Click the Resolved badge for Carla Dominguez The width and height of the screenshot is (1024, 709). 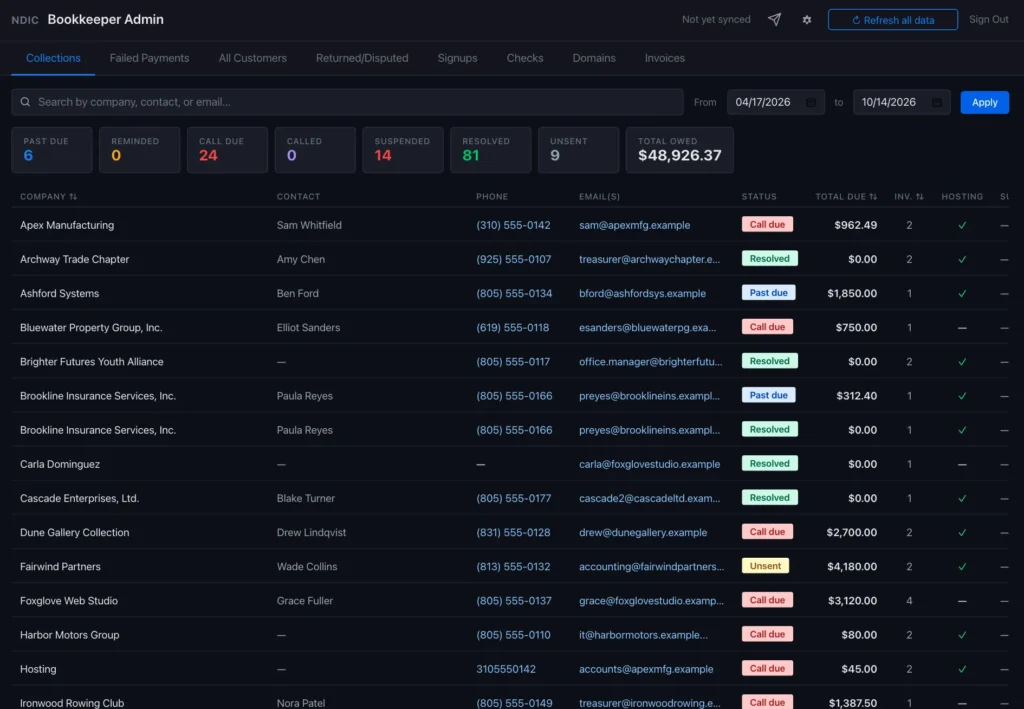[x=769, y=464]
